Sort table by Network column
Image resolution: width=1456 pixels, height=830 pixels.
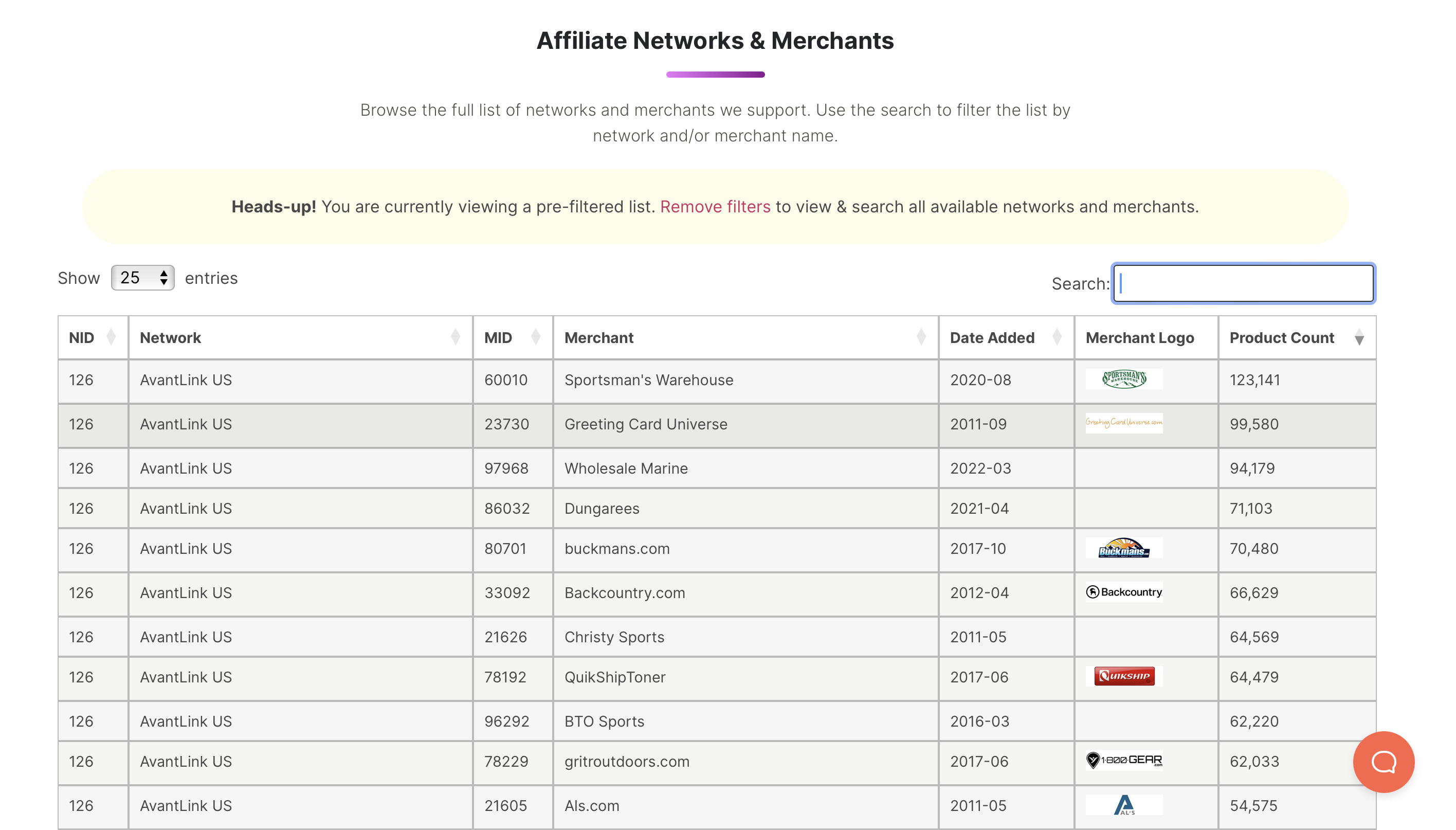coord(300,337)
